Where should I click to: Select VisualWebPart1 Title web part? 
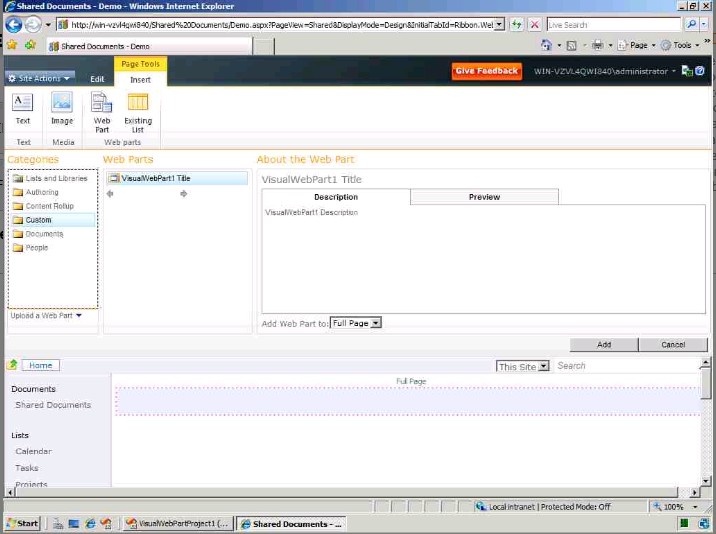[177, 178]
